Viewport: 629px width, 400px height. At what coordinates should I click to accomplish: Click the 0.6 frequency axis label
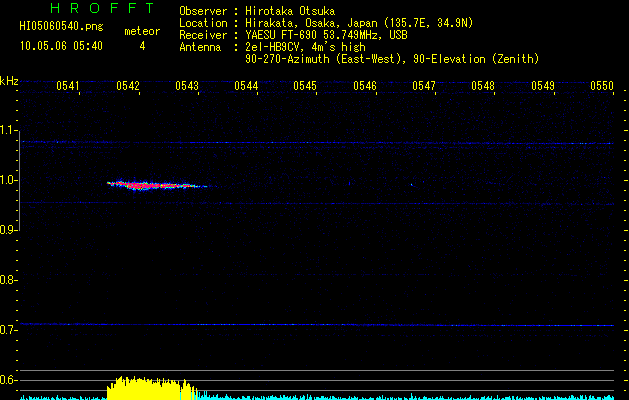(x=9, y=380)
